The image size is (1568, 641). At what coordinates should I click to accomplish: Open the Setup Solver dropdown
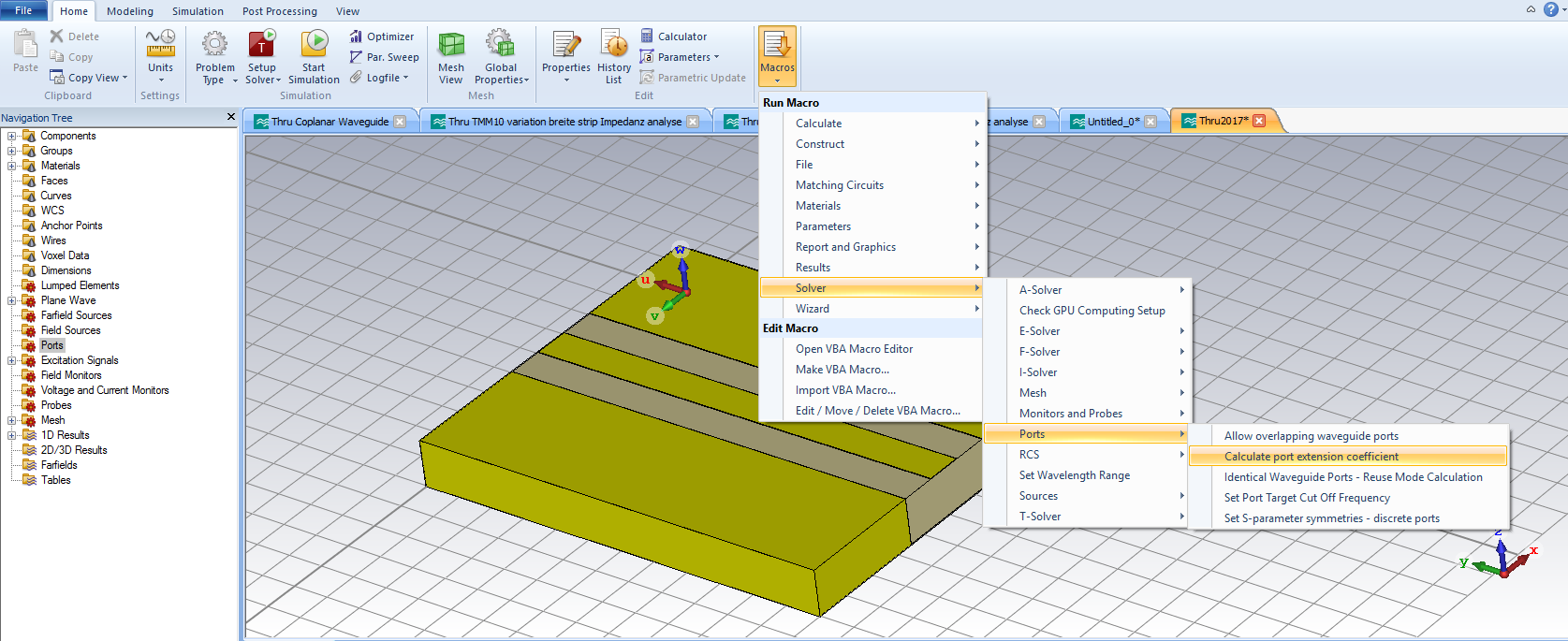(x=262, y=57)
